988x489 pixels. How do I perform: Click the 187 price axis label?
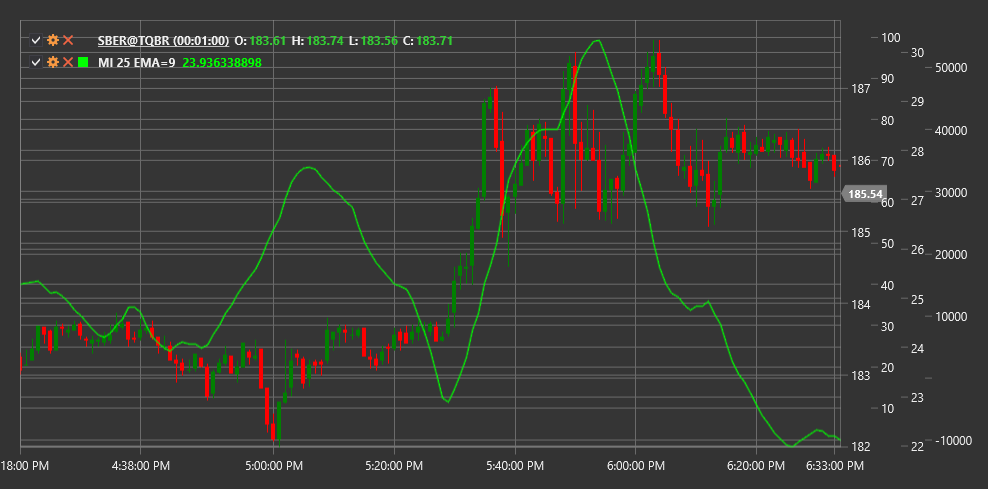pyautogui.click(x=860, y=89)
